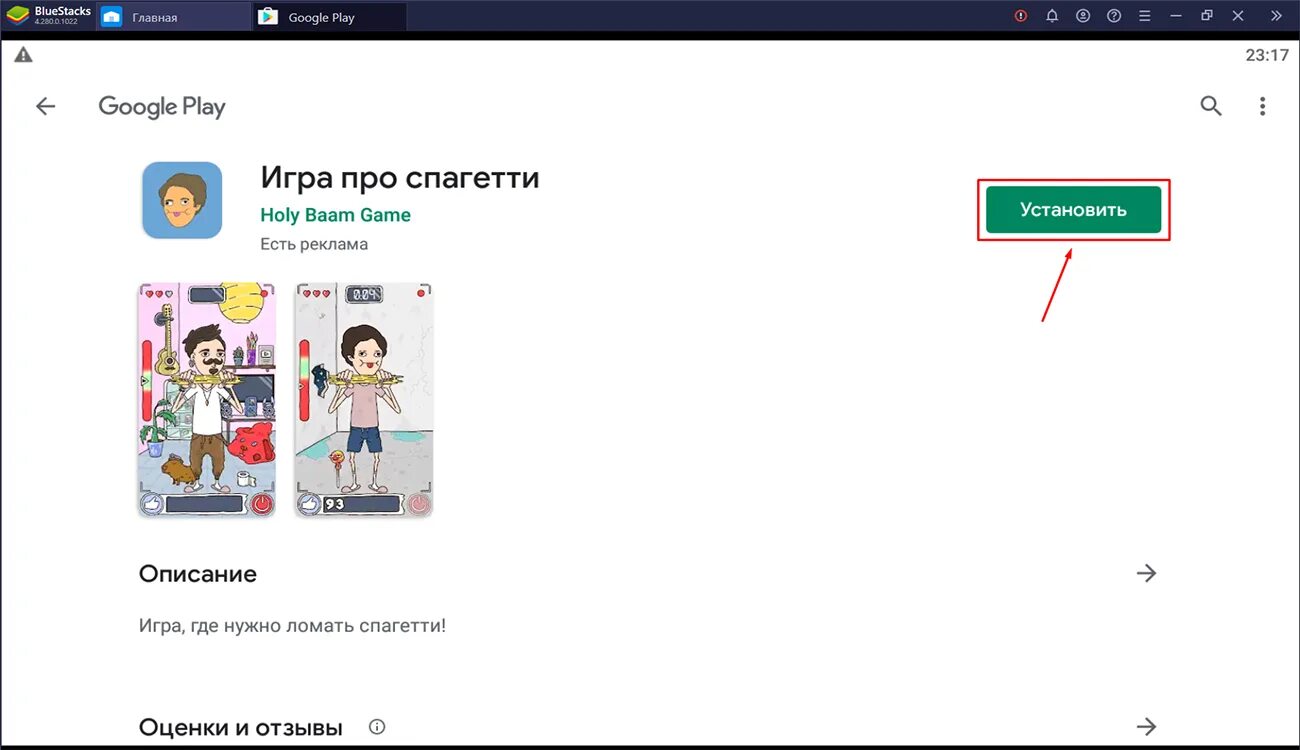Image resolution: width=1300 pixels, height=750 pixels.
Task: Go back with the left arrow
Action: click(x=46, y=106)
